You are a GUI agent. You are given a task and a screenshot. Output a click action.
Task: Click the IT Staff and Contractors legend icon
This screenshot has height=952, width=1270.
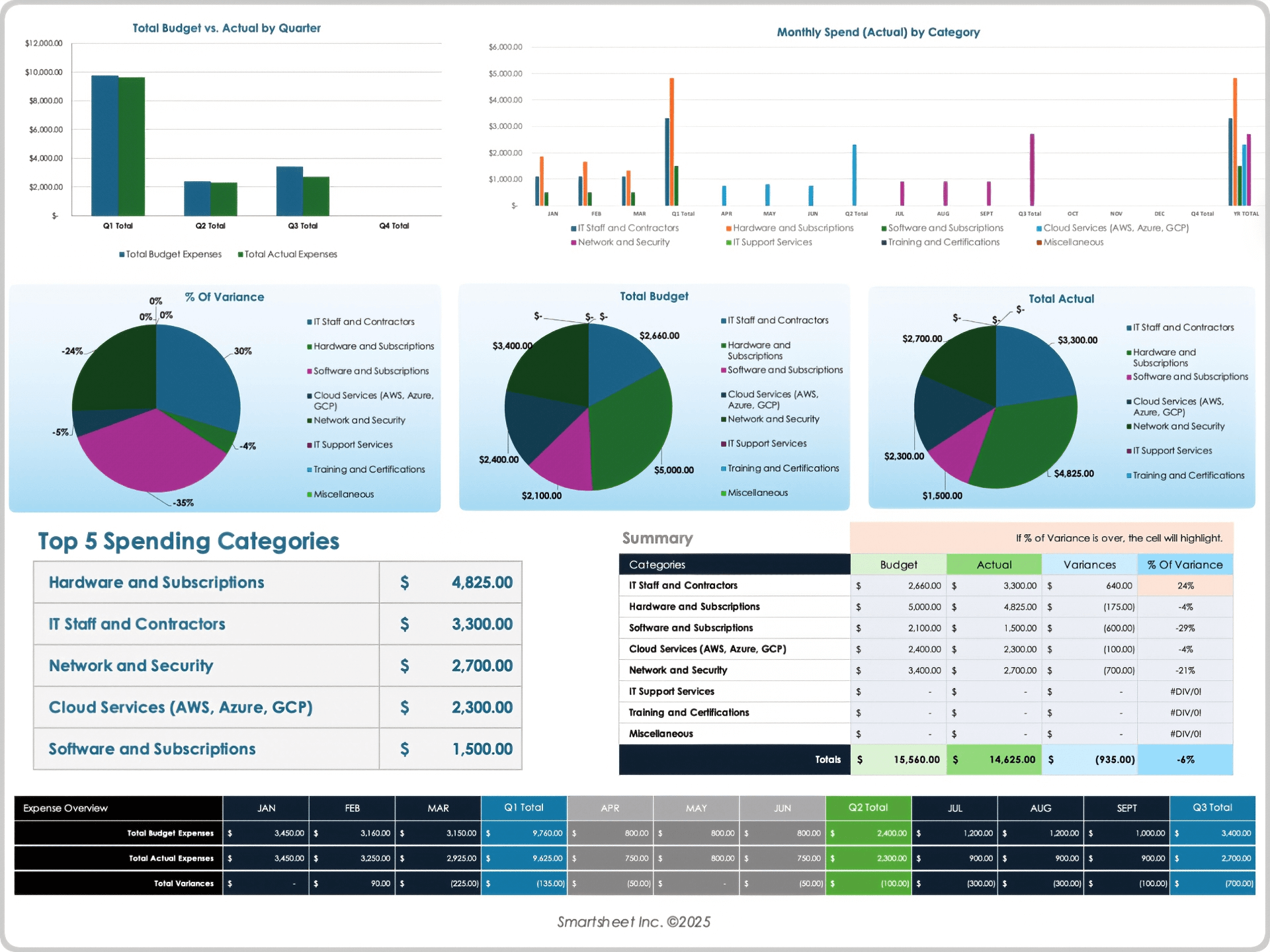(x=573, y=227)
